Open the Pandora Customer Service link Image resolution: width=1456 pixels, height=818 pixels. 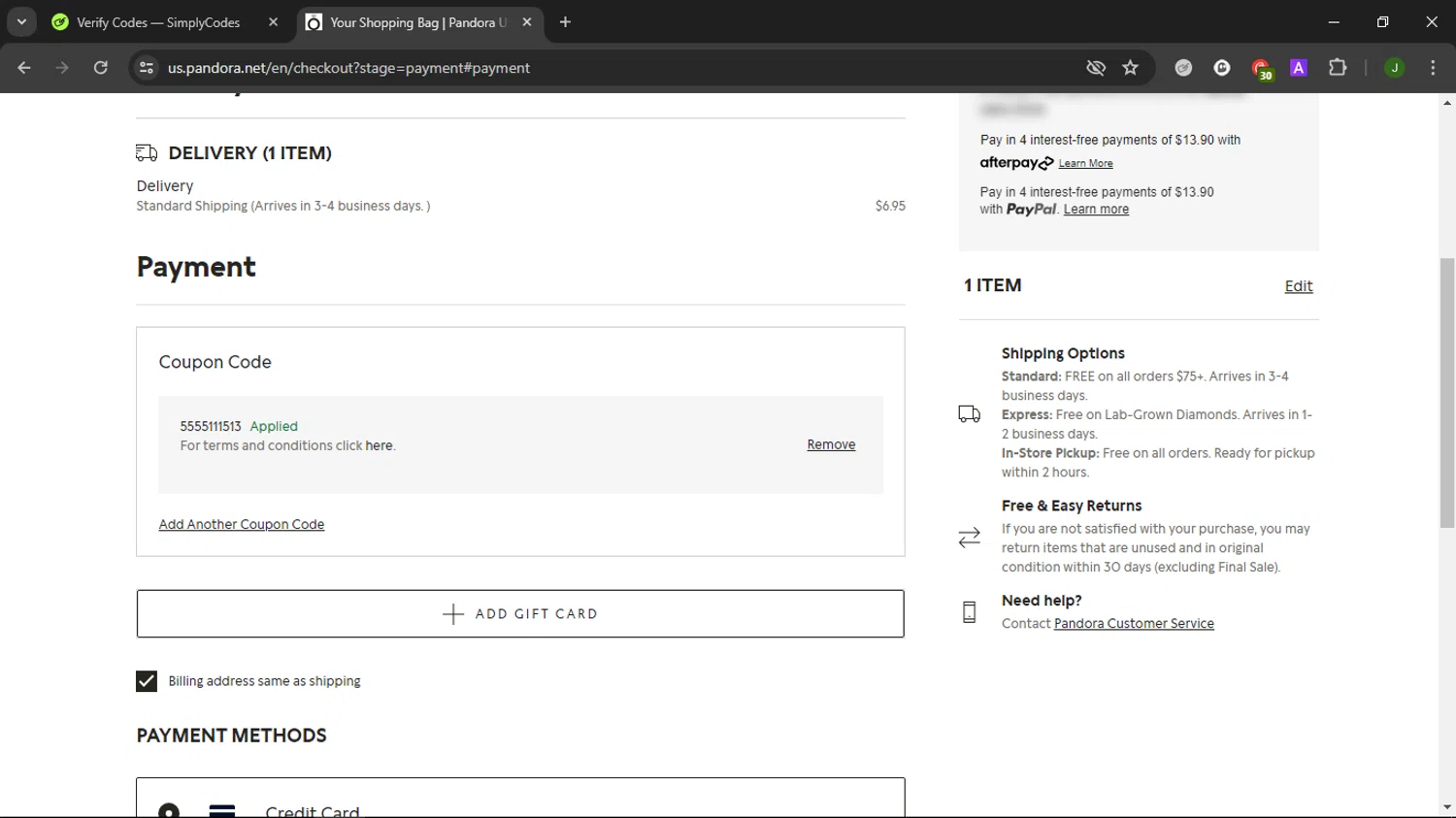coord(1134,624)
